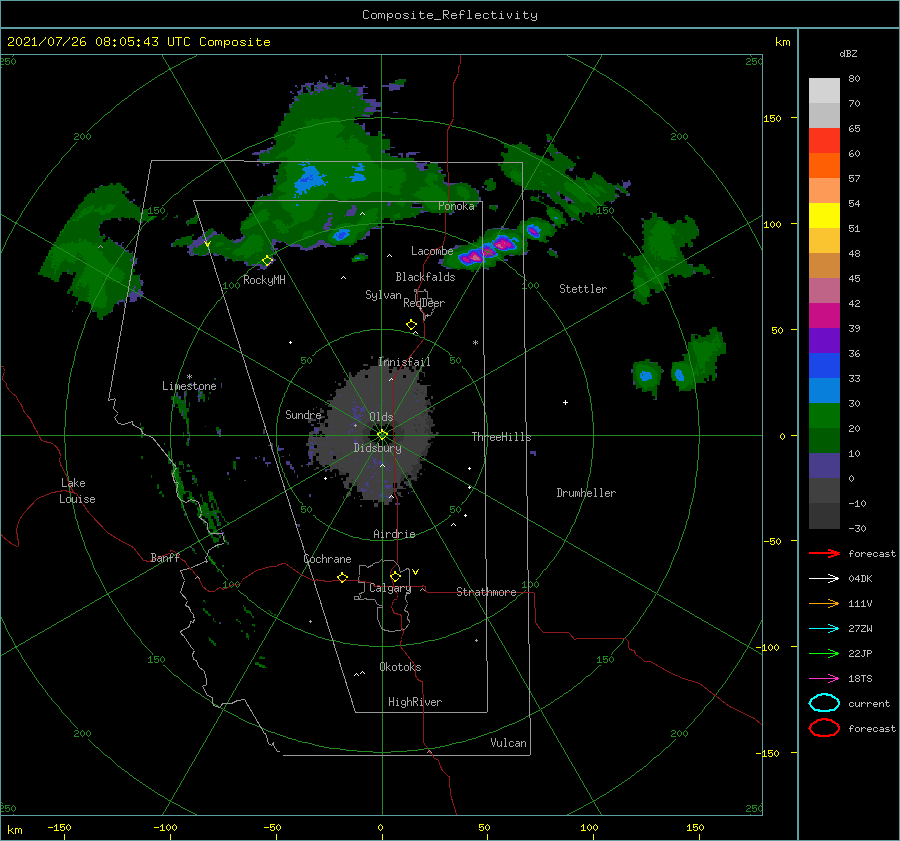Click the Lake Louise label
Image resolution: width=900 pixels, height=841 pixels.
click(77, 491)
